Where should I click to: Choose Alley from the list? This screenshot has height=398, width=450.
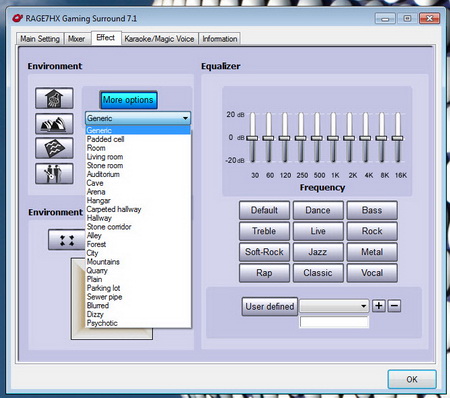138,235
